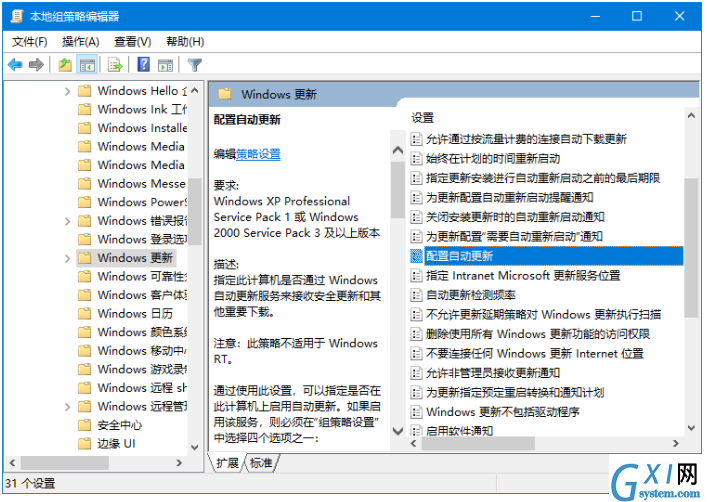Click the Filter funnel toolbar icon
Image resolution: width=707 pixels, height=502 pixels.
(194, 65)
